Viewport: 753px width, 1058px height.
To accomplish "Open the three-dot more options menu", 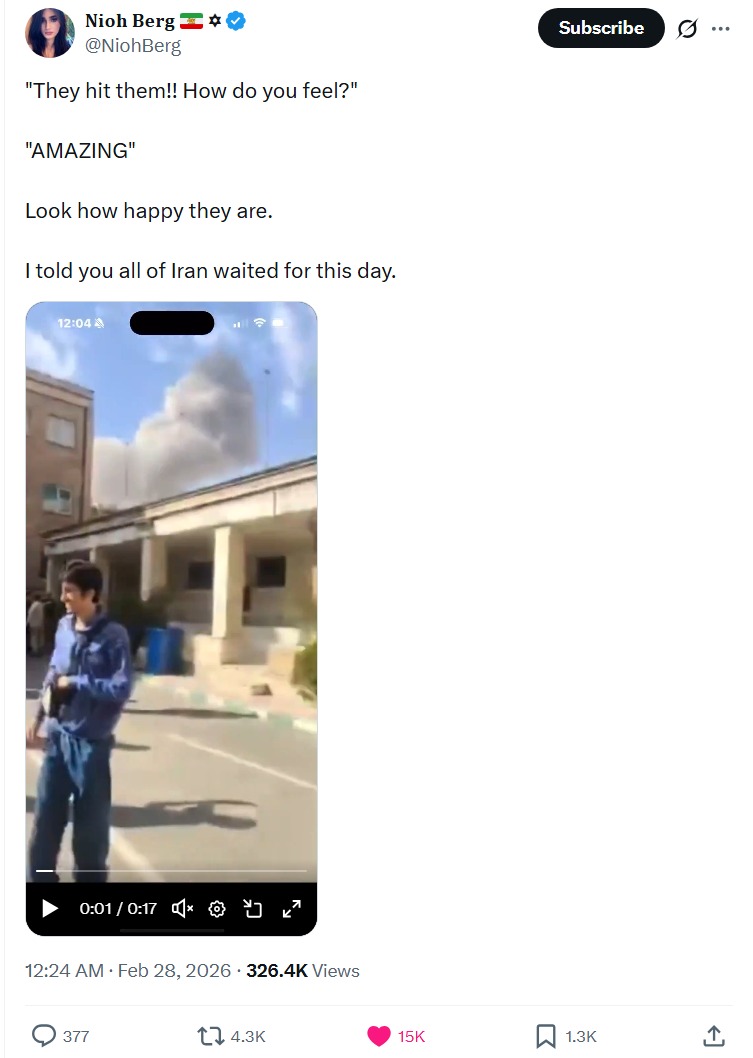I will (721, 28).
